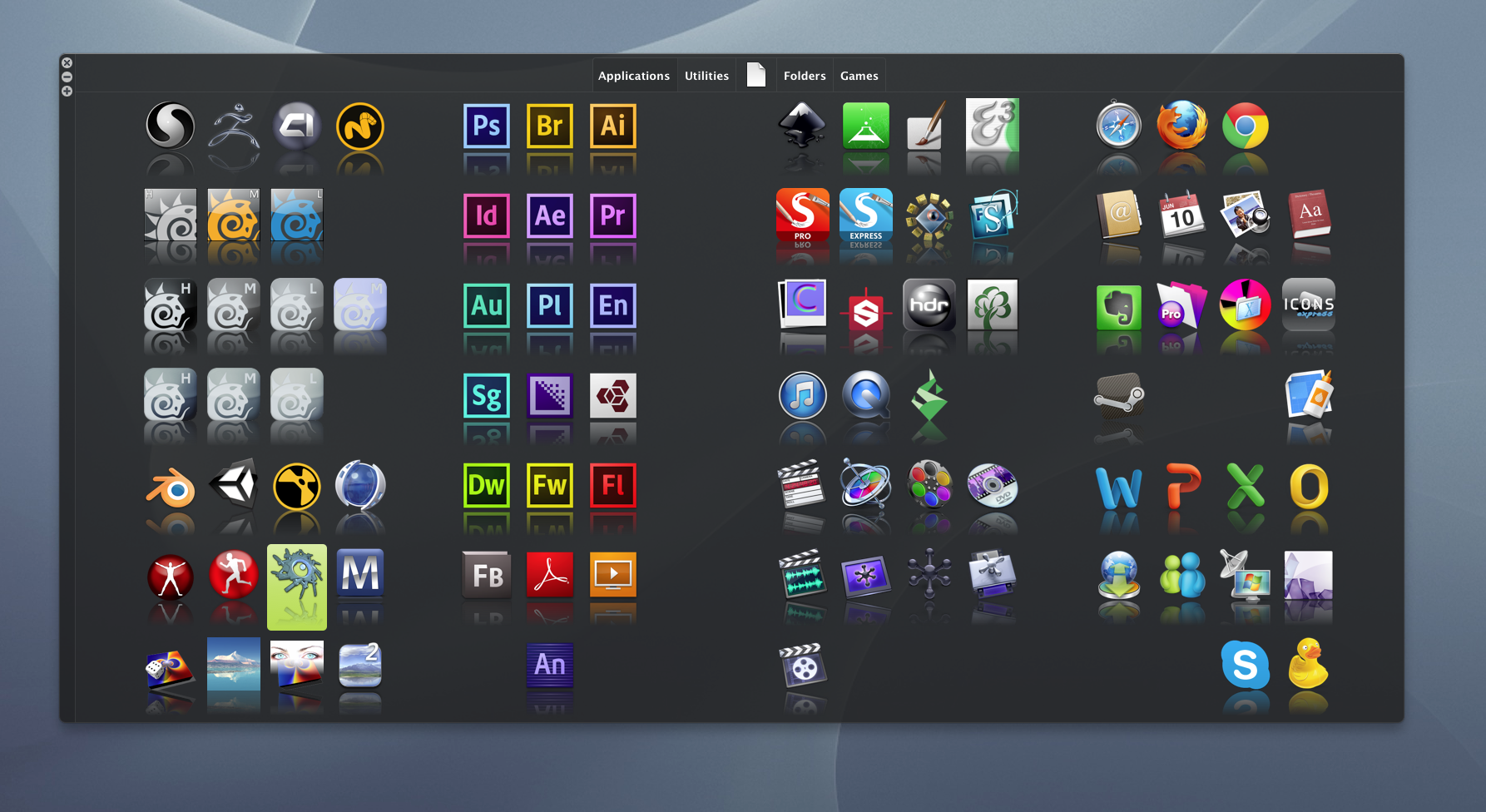Switch to the Applications tab
Image resolution: width=1486 pixels, height=812 pixels.
633,76
